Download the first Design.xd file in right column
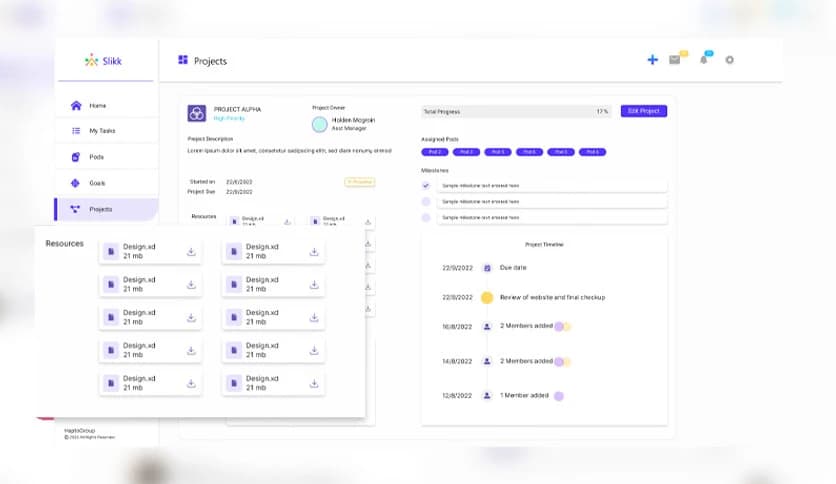The image size is (836, 484). pyautogui.click(x=314, y=252)
